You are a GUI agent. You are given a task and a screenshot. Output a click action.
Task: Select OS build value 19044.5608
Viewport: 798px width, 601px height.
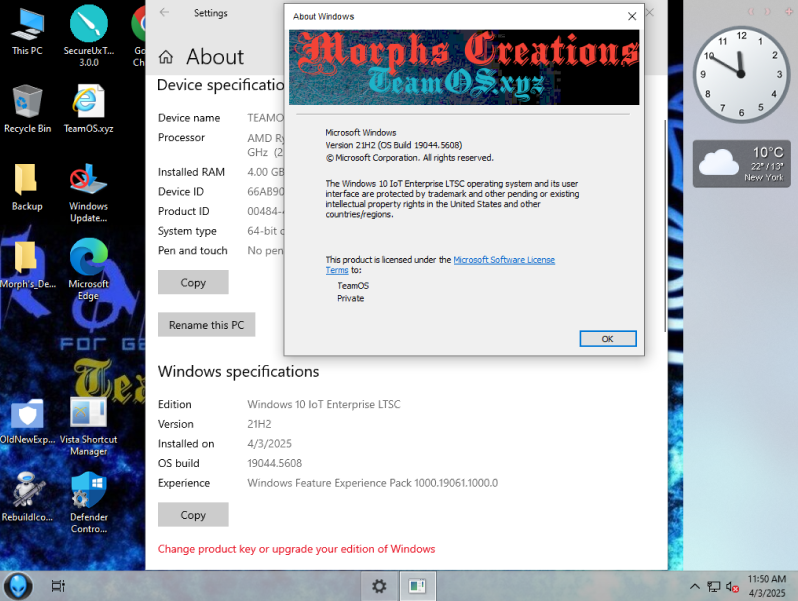(x=274, y=464)
